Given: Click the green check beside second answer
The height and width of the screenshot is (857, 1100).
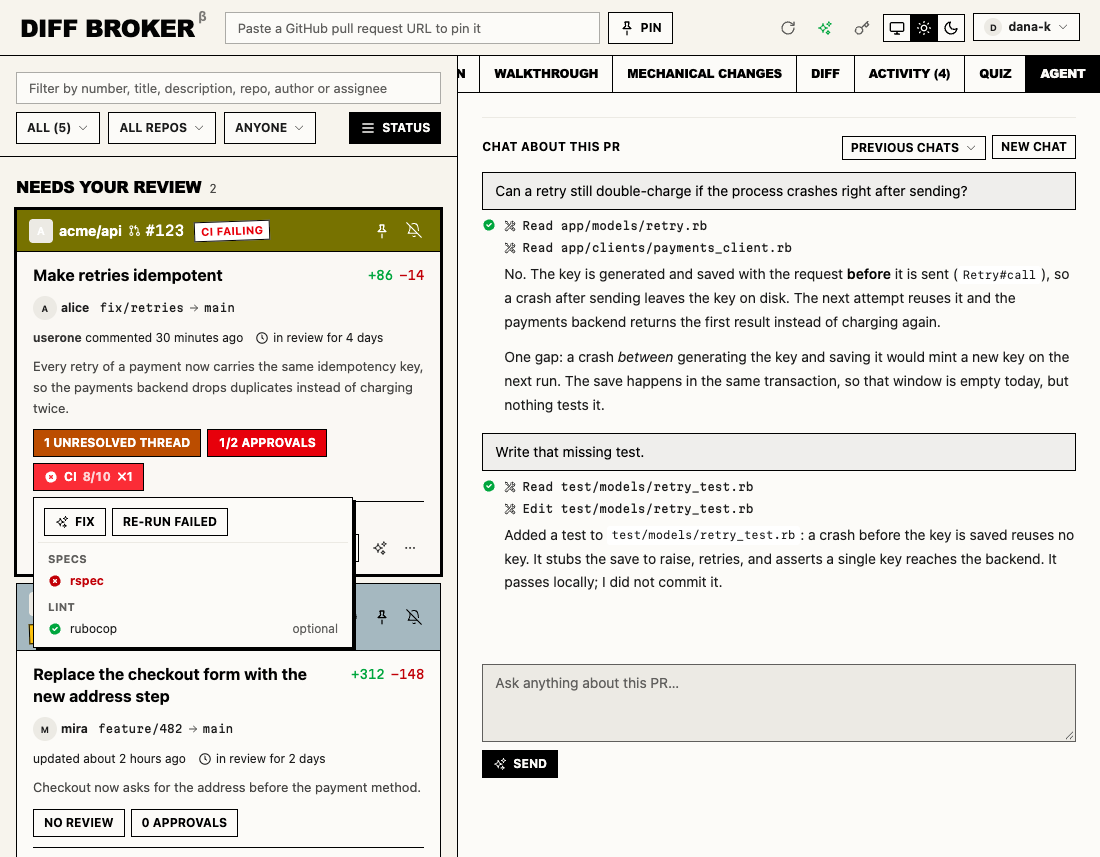Looking at the screenshot, I should [x=489, y=486].
